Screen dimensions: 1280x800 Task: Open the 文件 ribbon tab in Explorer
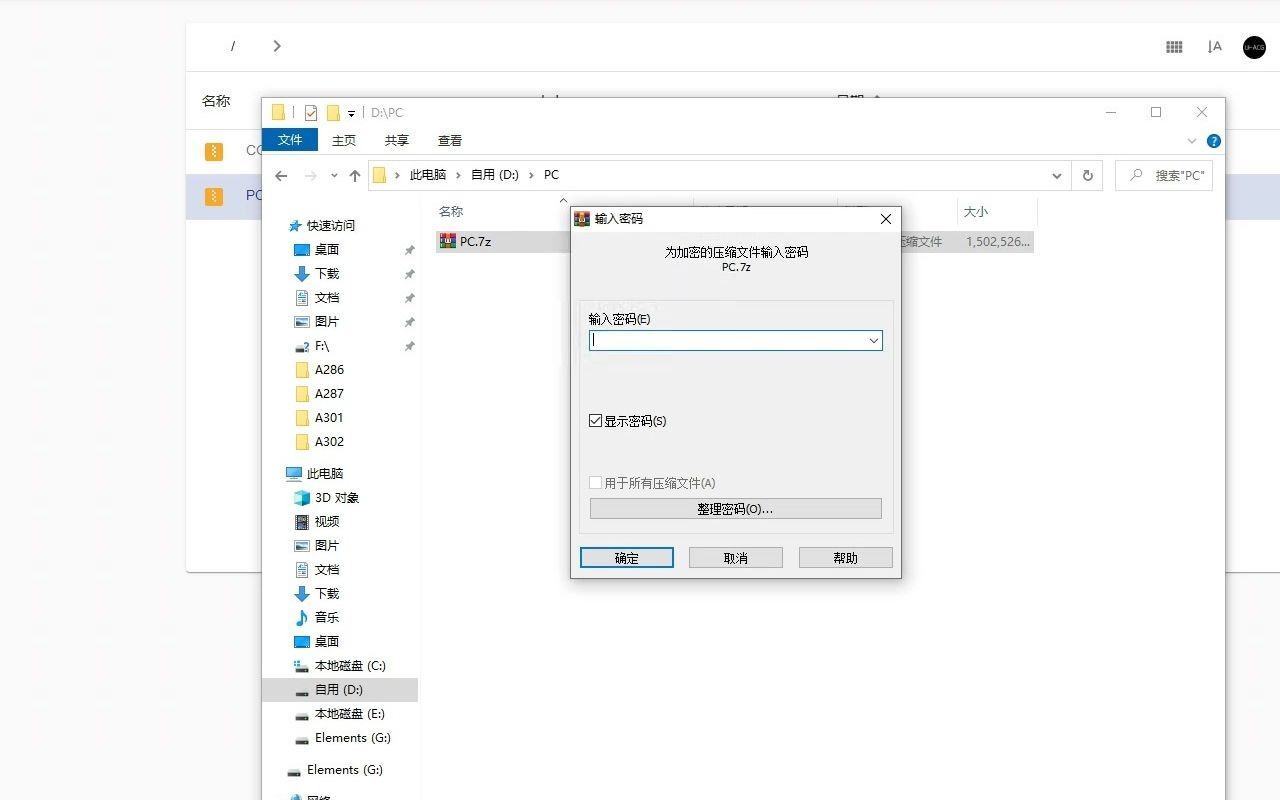(290, 140)
